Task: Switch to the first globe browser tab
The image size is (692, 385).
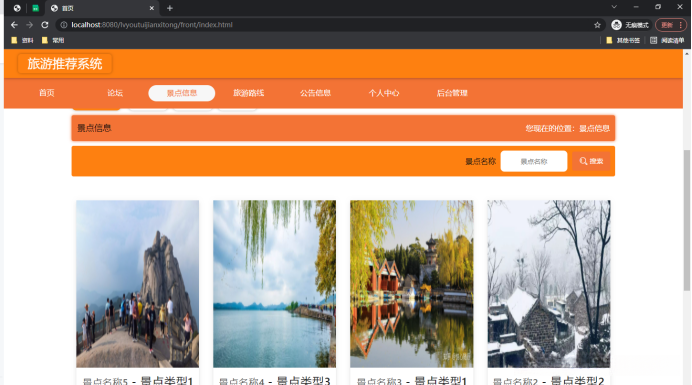Action: click(x=17, y=8)
